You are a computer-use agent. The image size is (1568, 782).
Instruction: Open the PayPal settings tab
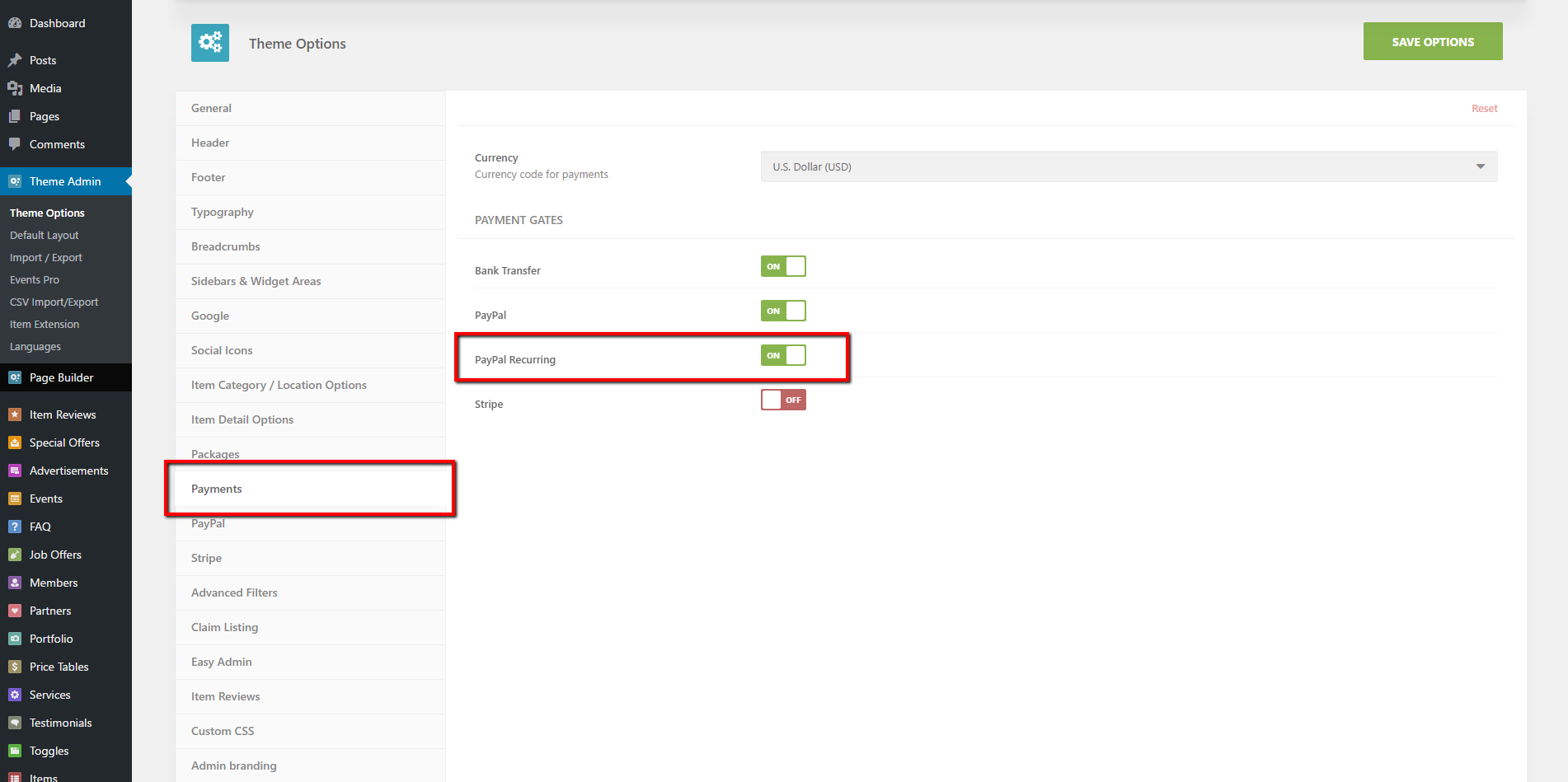311,523
